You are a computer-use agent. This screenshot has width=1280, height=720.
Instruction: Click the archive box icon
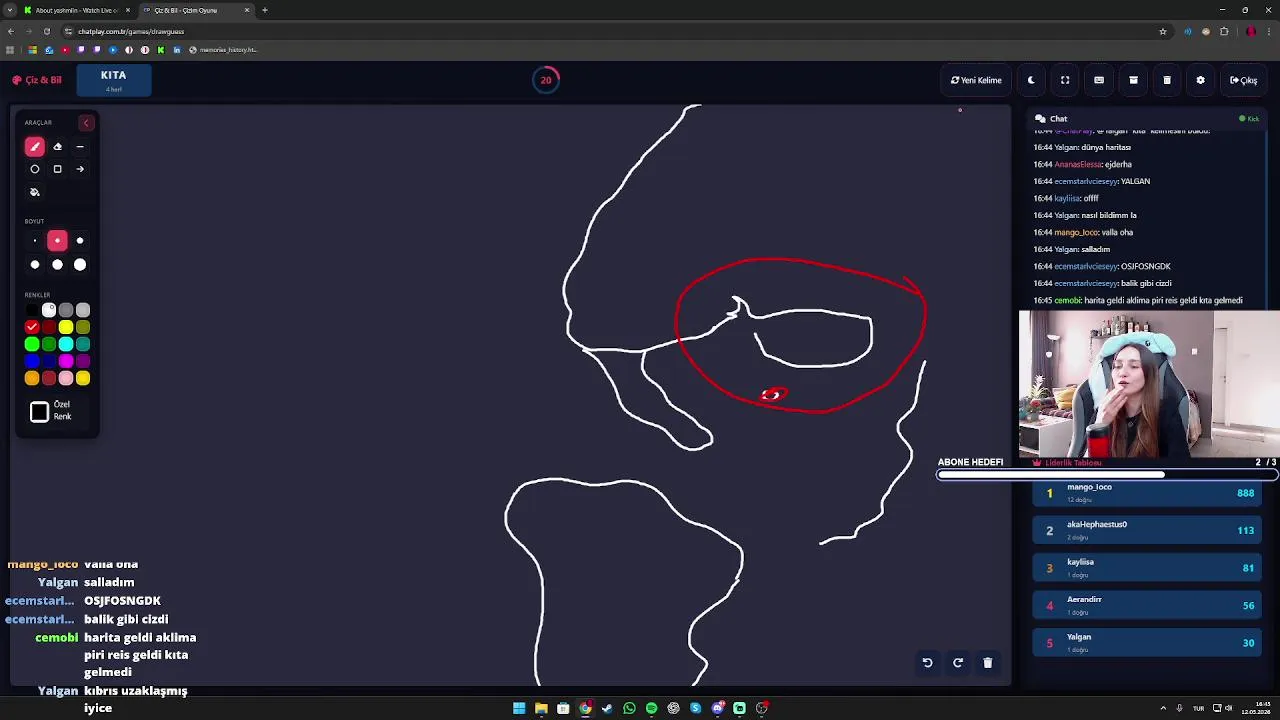click(x=1133, y=80)
